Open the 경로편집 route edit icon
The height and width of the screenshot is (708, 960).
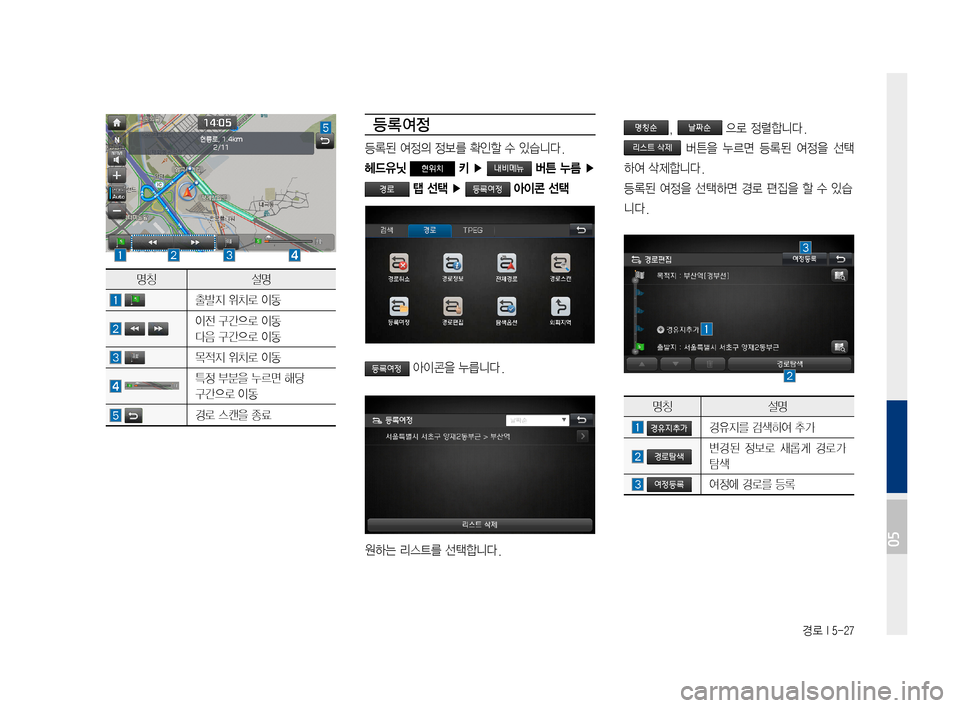pos(453,311)
